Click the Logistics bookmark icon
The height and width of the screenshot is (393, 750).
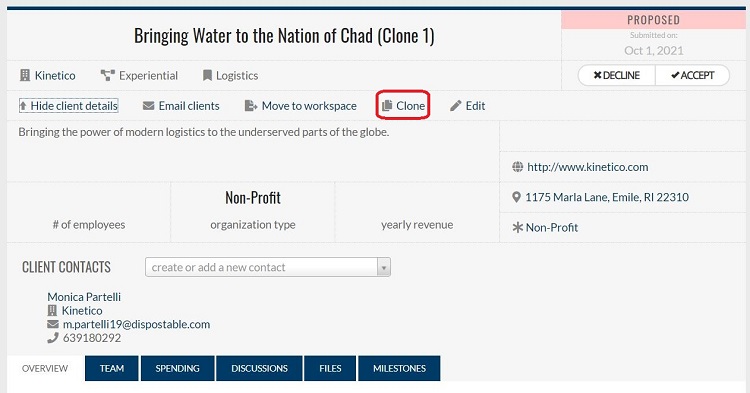207,75
